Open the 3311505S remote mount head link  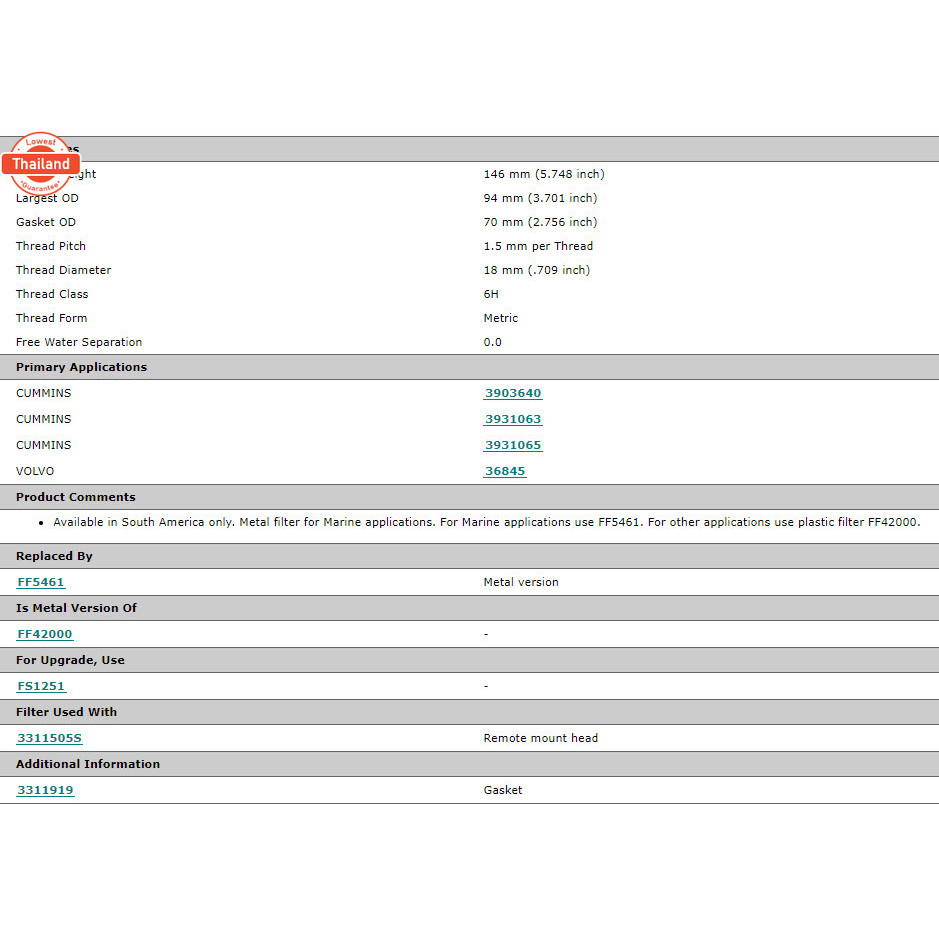pos(49,738)
